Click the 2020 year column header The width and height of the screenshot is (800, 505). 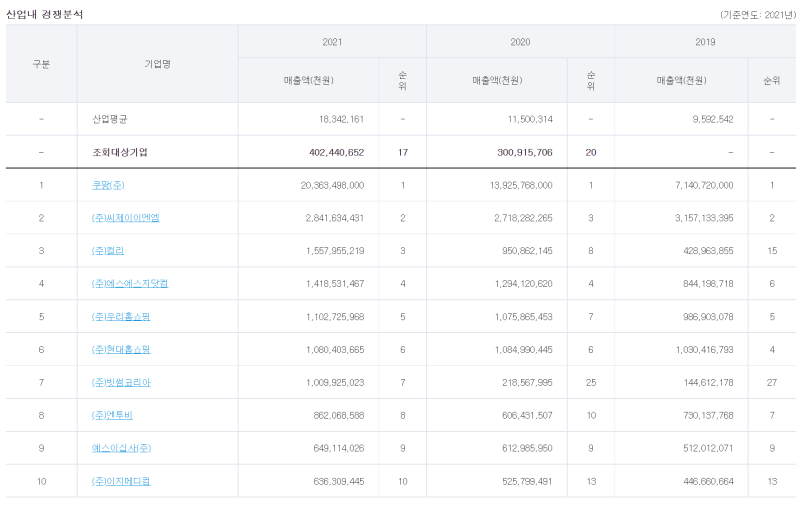point(520,42)
